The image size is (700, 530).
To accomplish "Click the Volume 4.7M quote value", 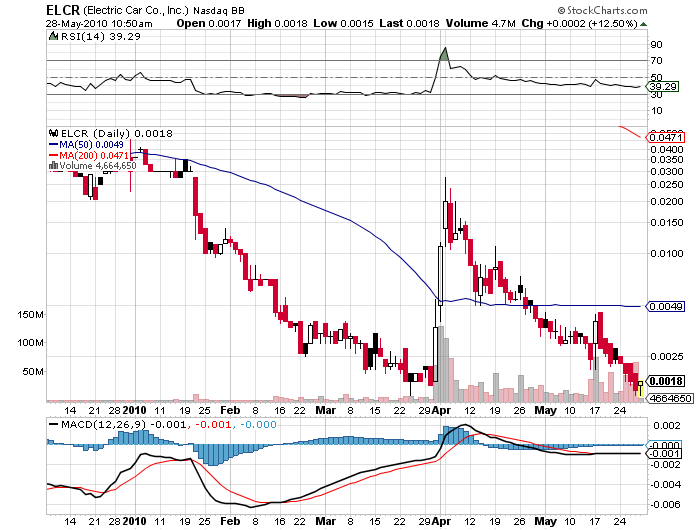I will (480, 23).
